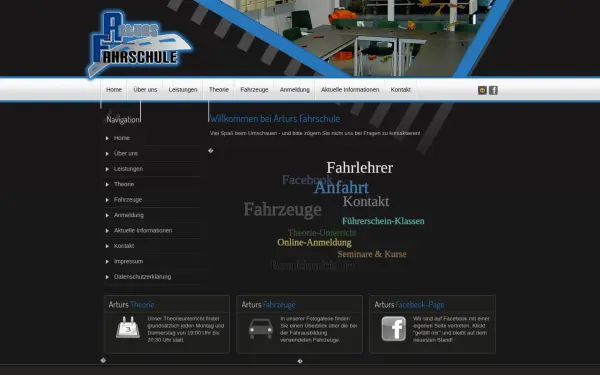Image resolution: width=600 pixels, height=375 pixels.
Task: Open Kontakt in the sidebar navigation
Action: 124,246
